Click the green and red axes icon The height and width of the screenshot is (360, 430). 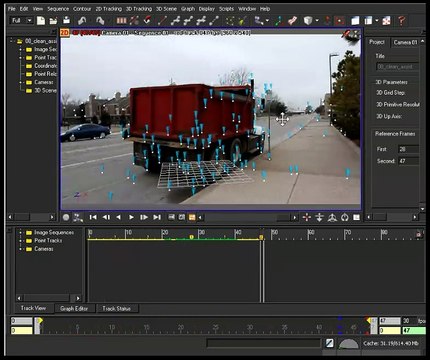pos(279,21)
